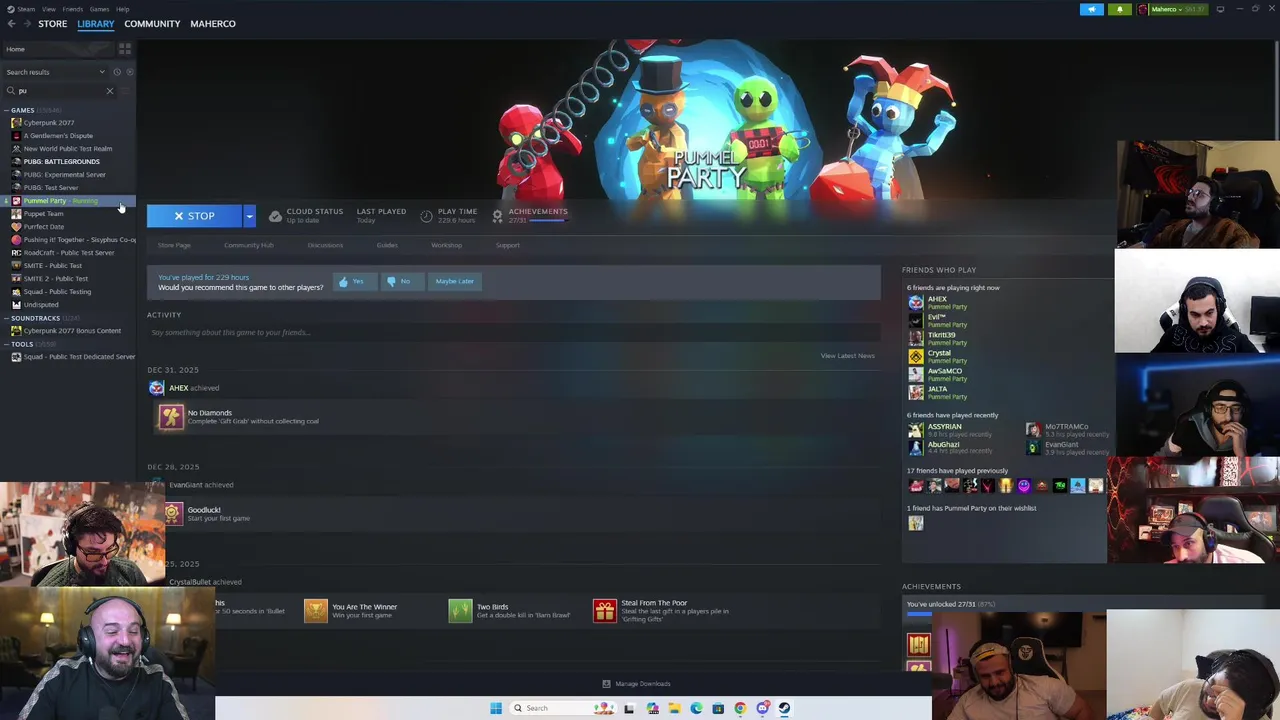Click the library Home button
Screen dimensions: 1280x720
click(x=58, y=49)
